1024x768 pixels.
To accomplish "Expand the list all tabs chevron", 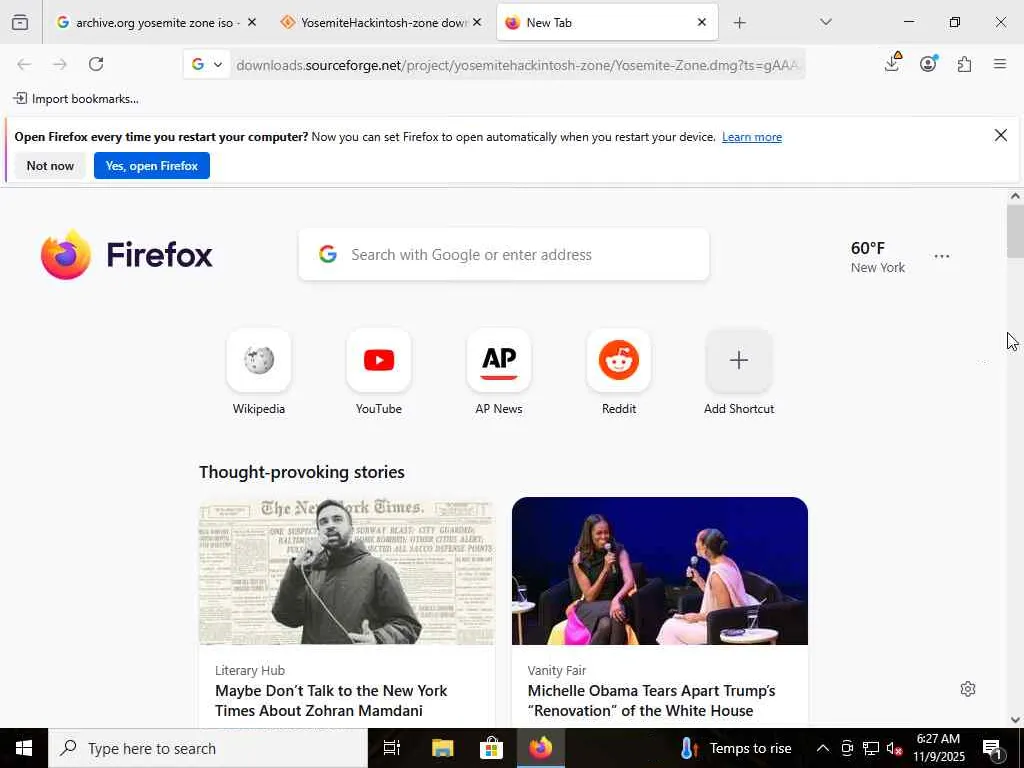I will coord(825,22).
